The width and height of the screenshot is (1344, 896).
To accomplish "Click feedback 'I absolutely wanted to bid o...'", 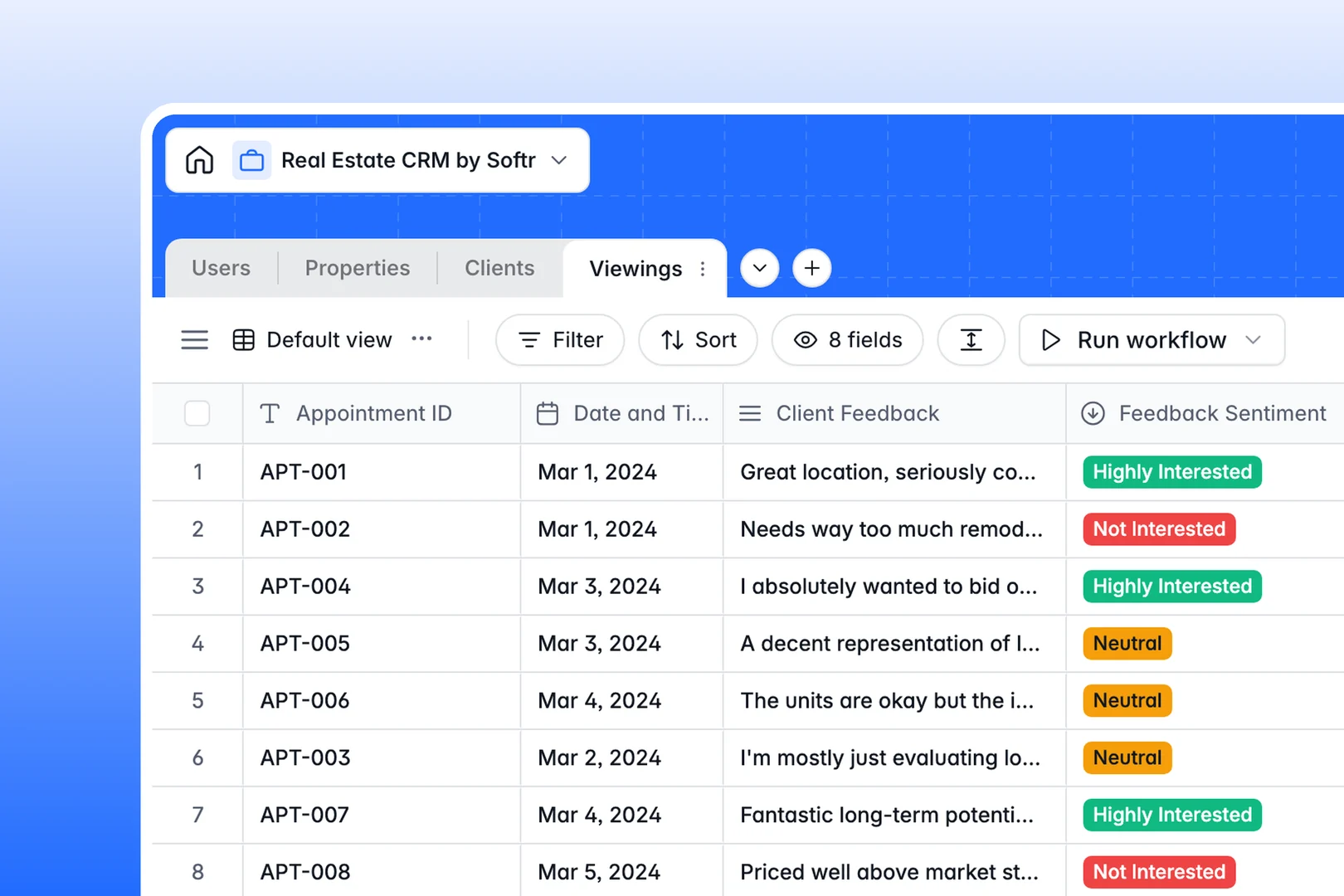I will pos(894,587).
